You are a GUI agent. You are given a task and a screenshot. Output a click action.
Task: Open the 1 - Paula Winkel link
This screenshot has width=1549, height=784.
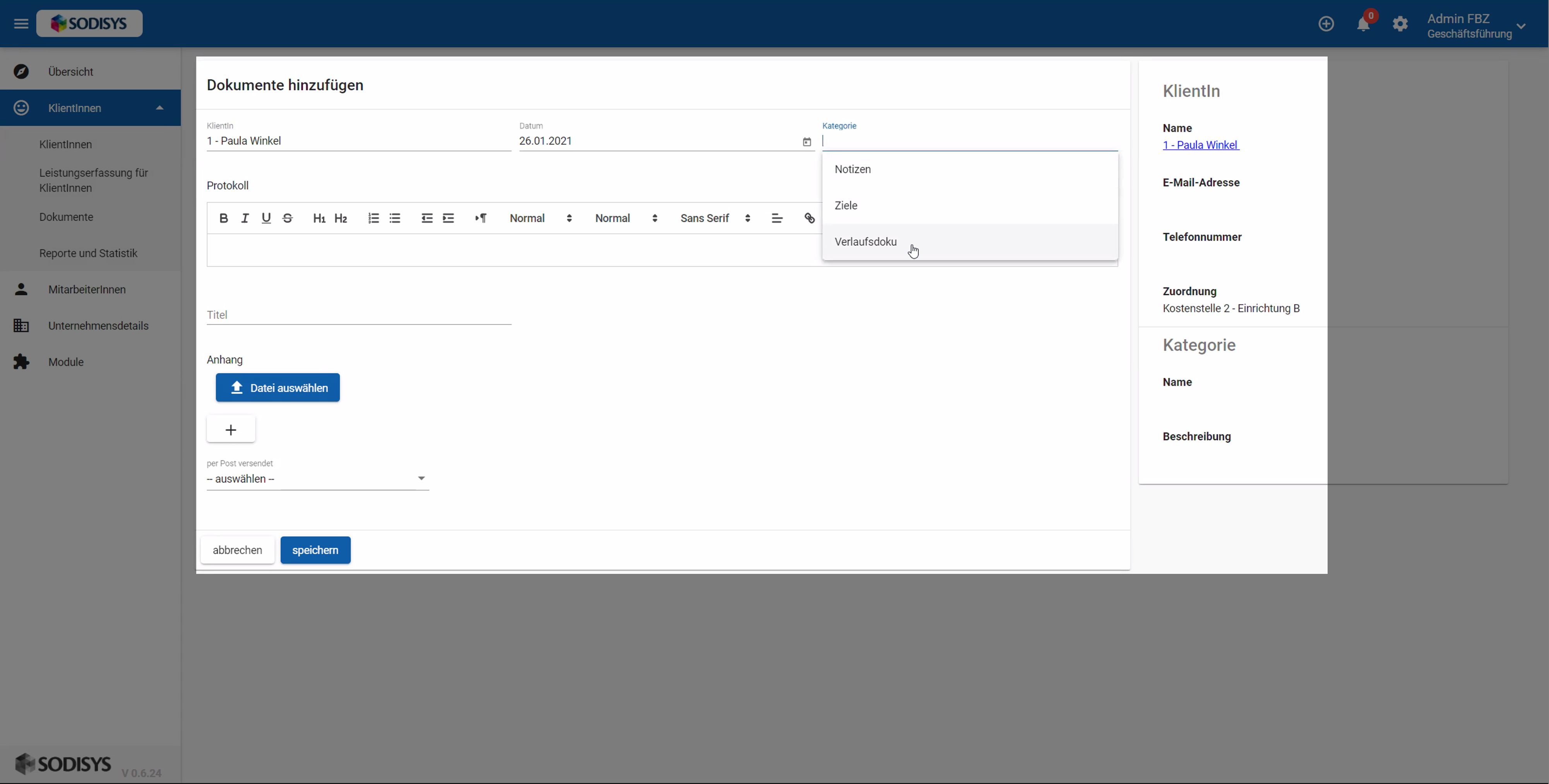tap(1200, 145)
